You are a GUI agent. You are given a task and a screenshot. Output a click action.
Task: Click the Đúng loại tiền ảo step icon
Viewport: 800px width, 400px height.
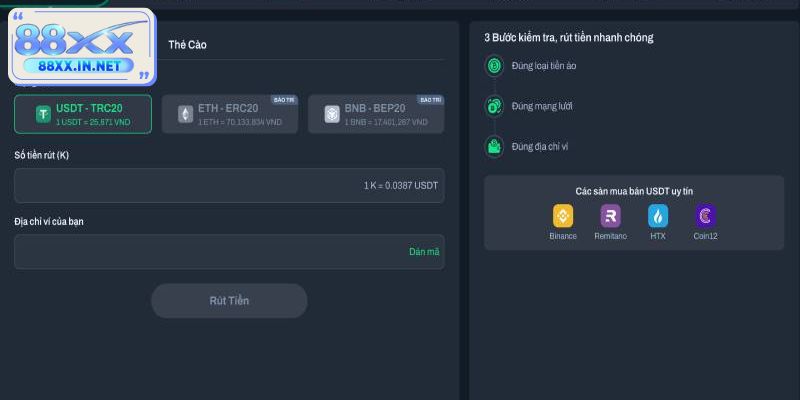pos(494,66)
